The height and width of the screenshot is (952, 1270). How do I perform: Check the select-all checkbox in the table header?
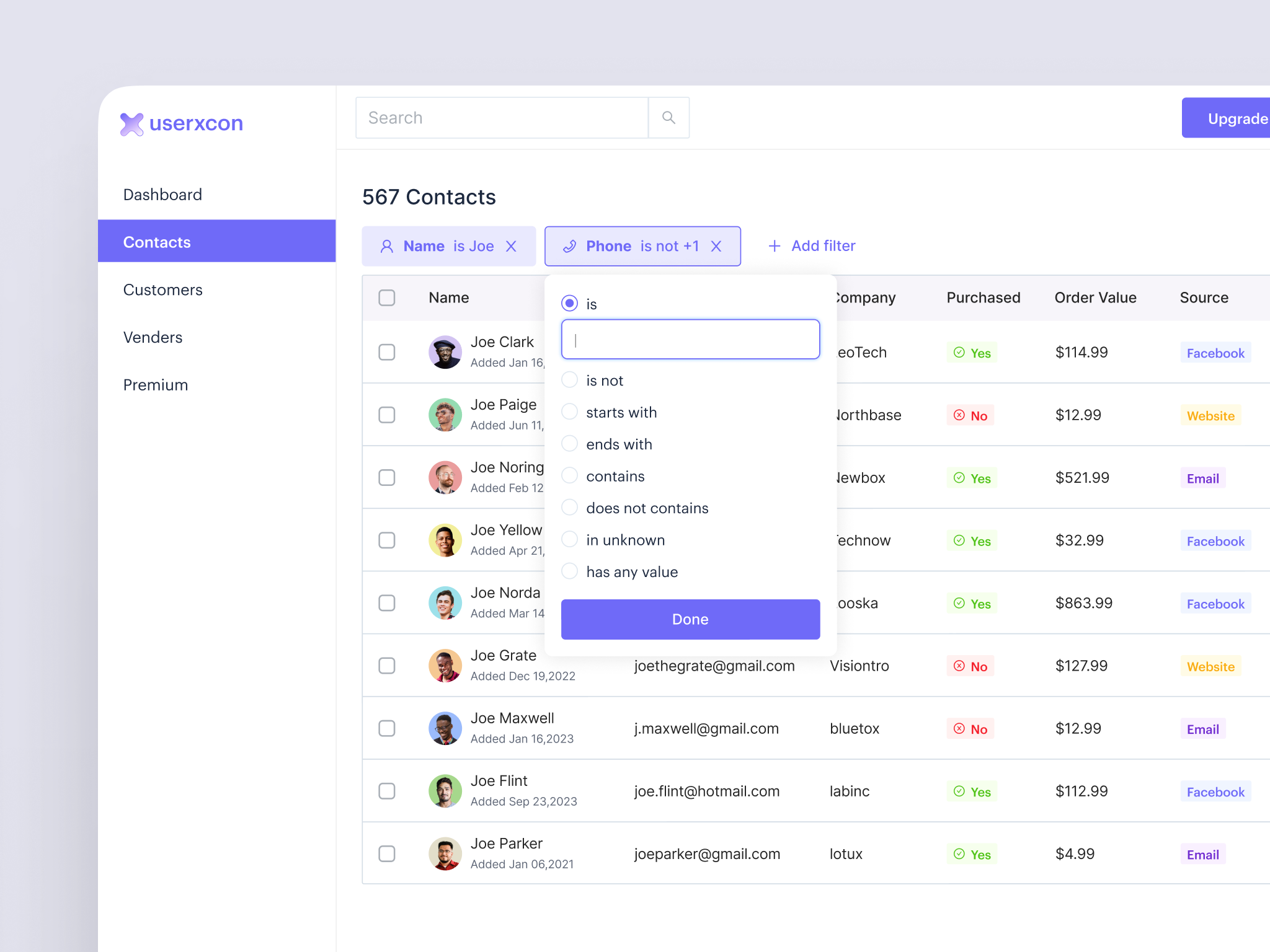coord(386,297)
